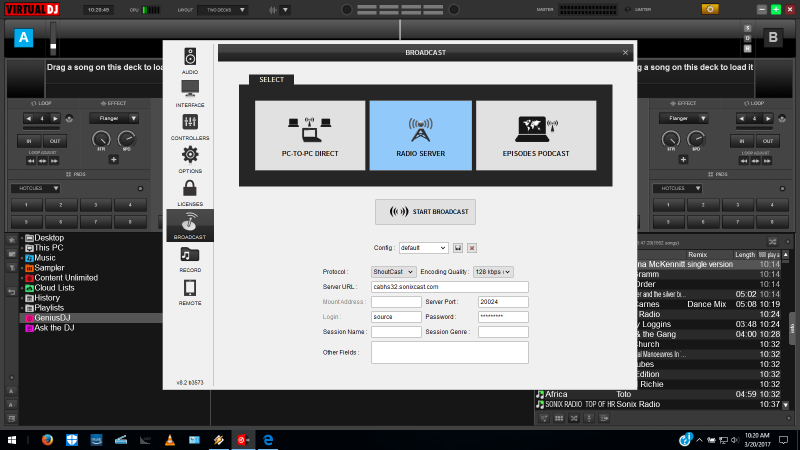Open Microsoft Edge from the taskbar
800x450 pixels.
[x=268, y=440]
